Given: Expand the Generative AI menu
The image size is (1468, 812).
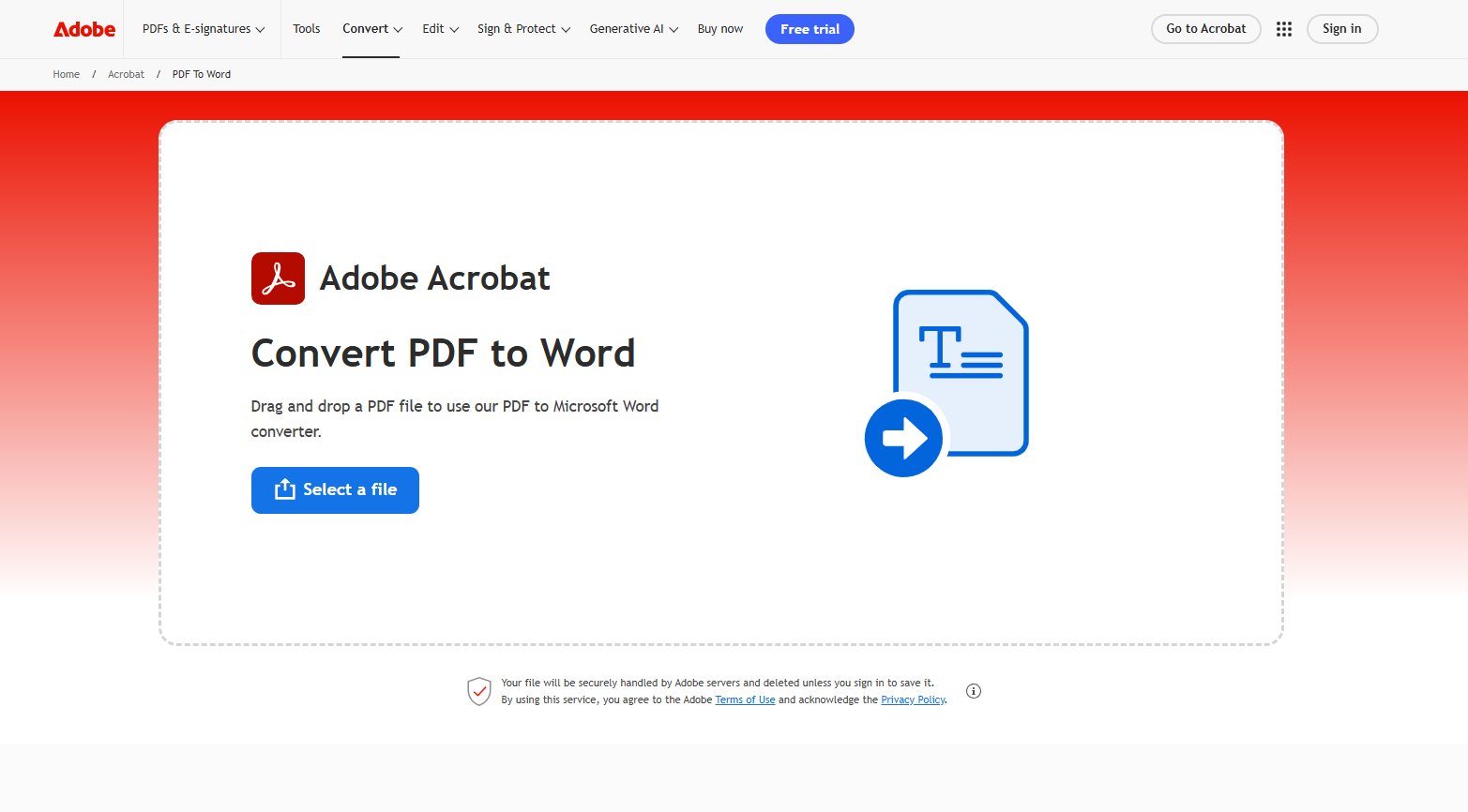Looking at the screenshot, I should pyautogui.click(x=633, y=29).
